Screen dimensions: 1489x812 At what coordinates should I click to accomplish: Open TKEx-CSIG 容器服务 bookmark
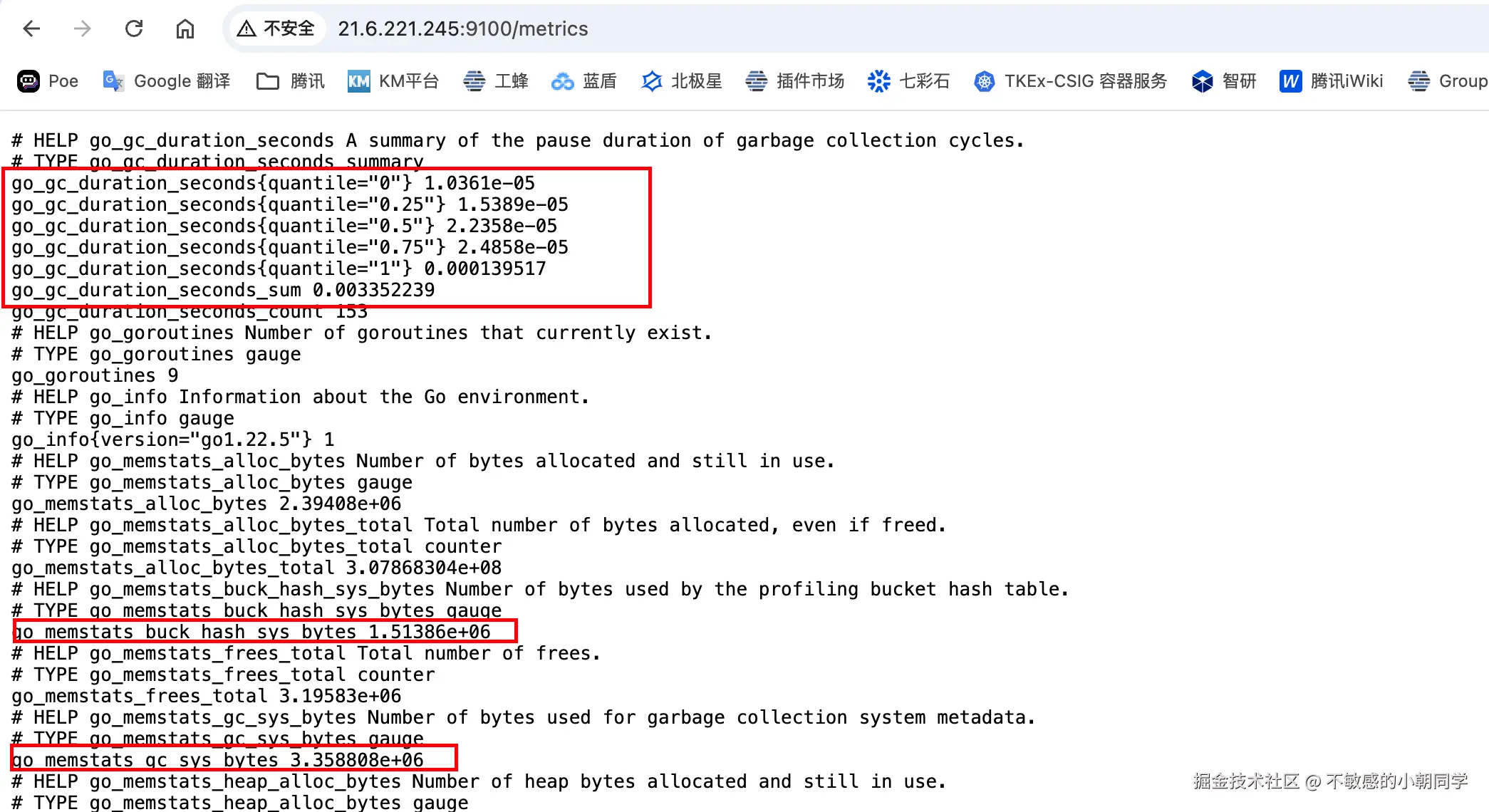pyautogui.click(x=1070, y=81)
